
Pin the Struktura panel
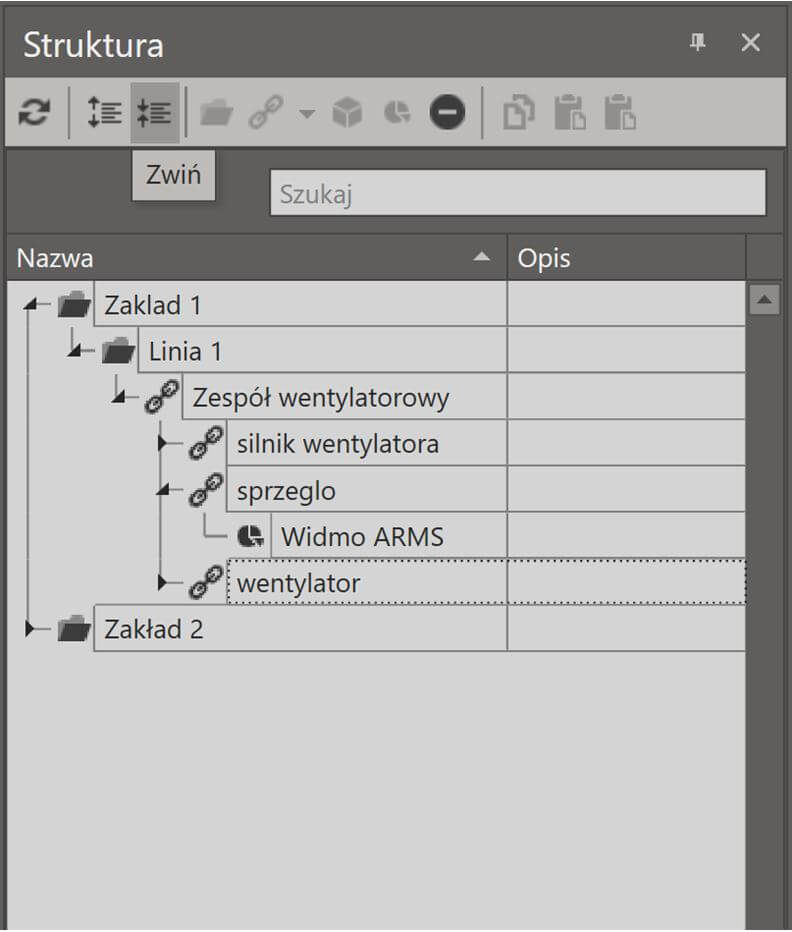pyautogui.click(x=697, y=43)
